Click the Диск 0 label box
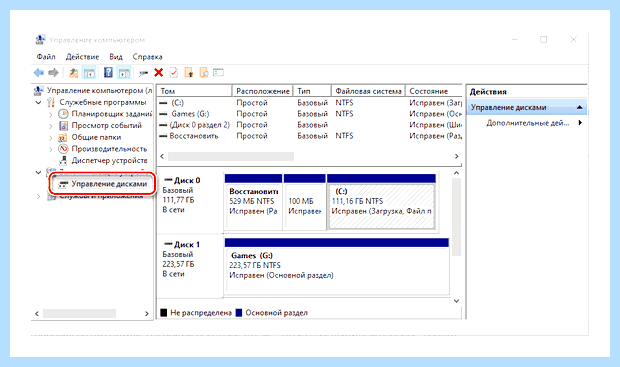620x367 pixels. pyautogui.click(x=190, y=202)
